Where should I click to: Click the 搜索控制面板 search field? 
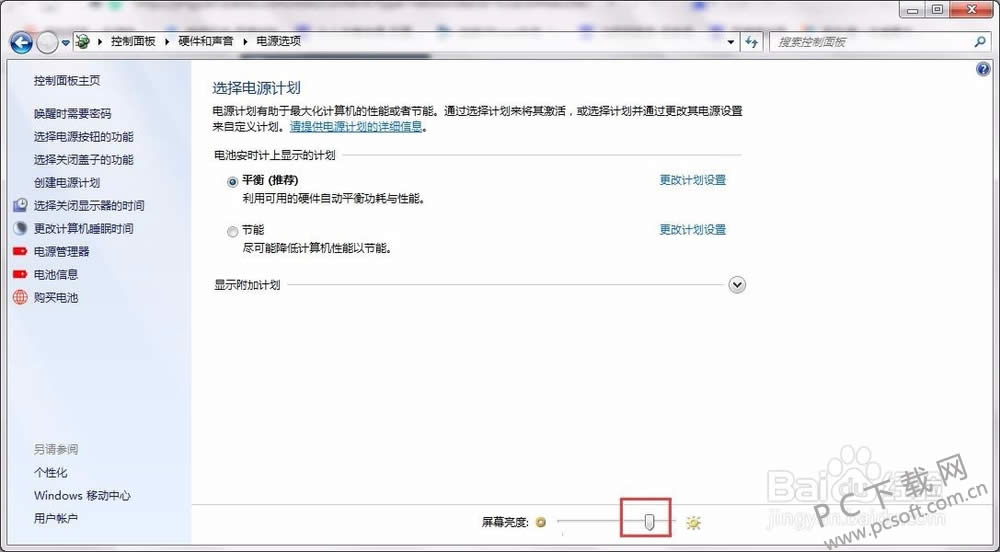870,42
